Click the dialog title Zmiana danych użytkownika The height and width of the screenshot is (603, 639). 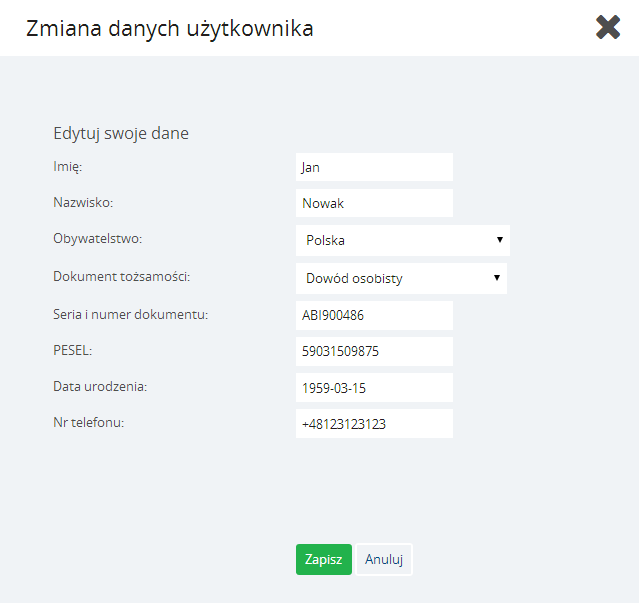coord(170,29)
